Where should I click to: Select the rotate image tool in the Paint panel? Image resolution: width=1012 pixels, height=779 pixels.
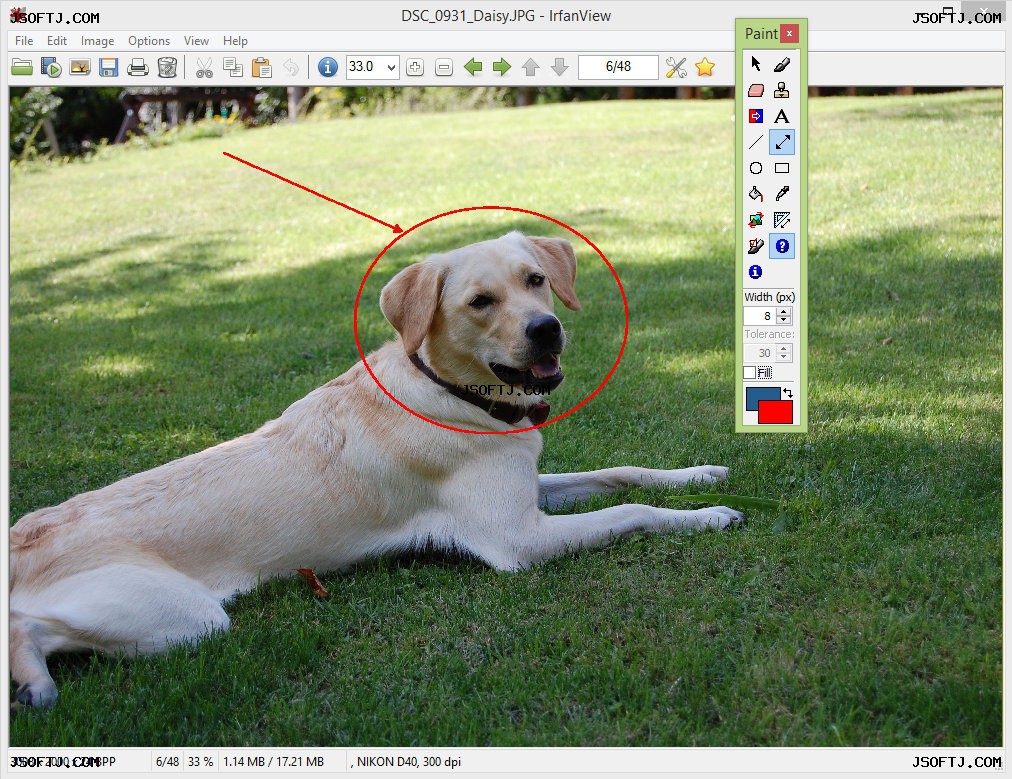(x=756, y=220)
